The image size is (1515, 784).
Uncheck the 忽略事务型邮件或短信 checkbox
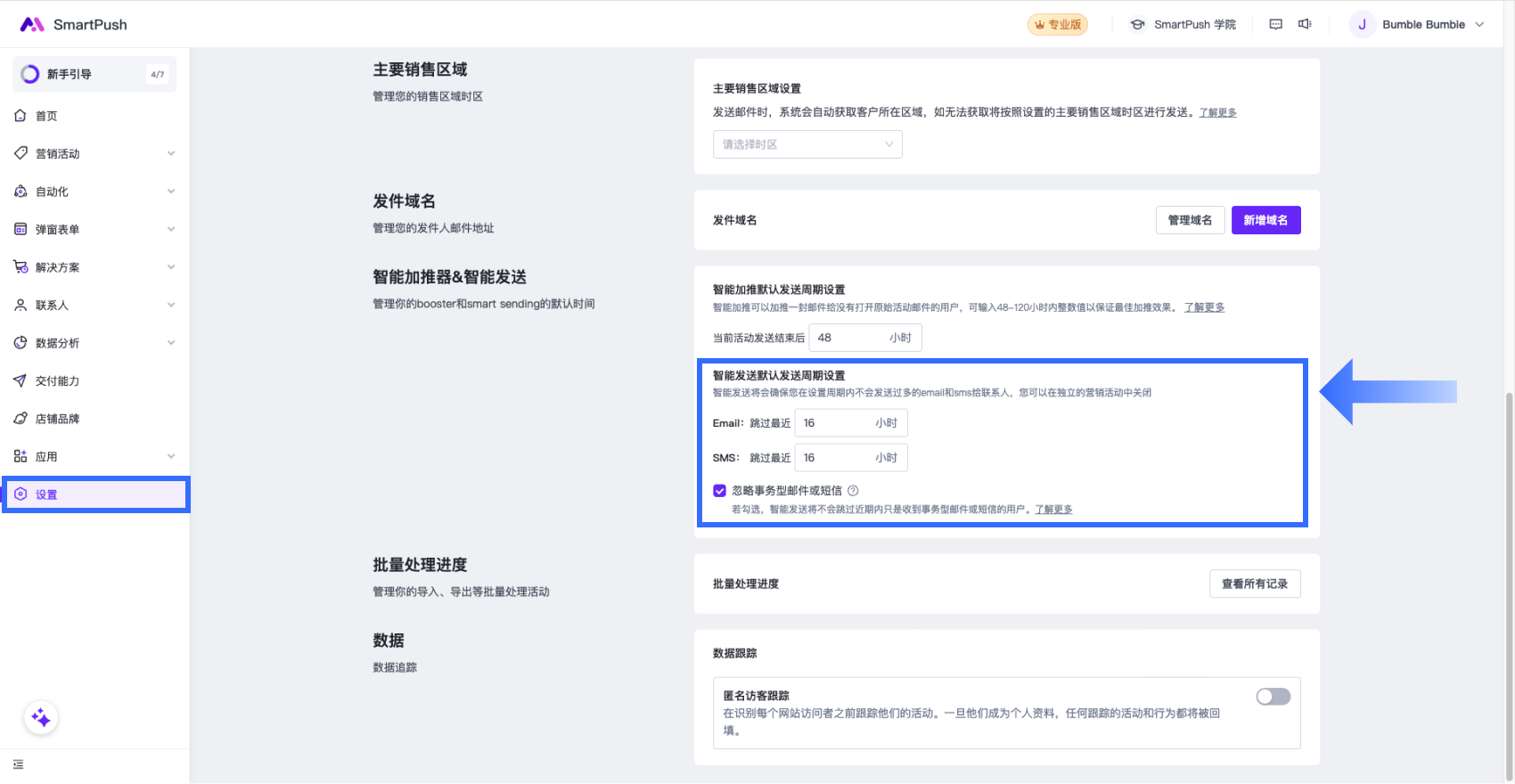pyautogui.click(x=720, y=491)
